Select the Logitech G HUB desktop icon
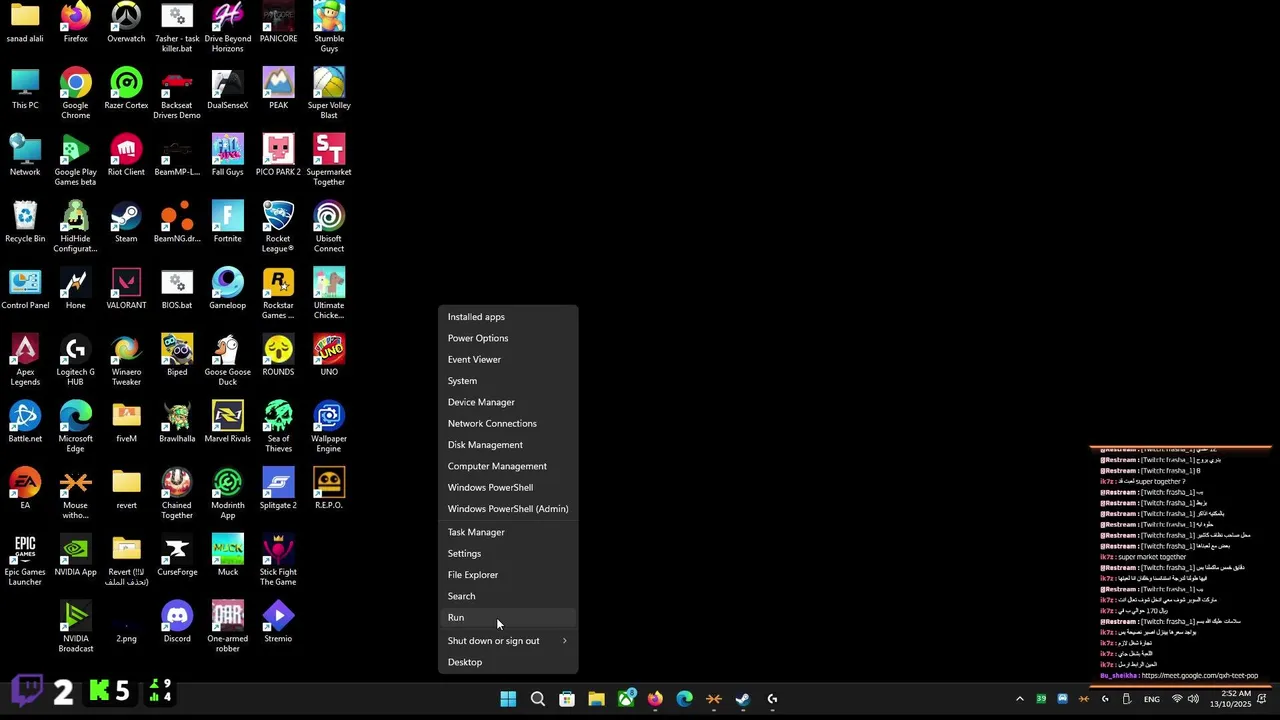The image size is (1280, 720). (75, 360)
